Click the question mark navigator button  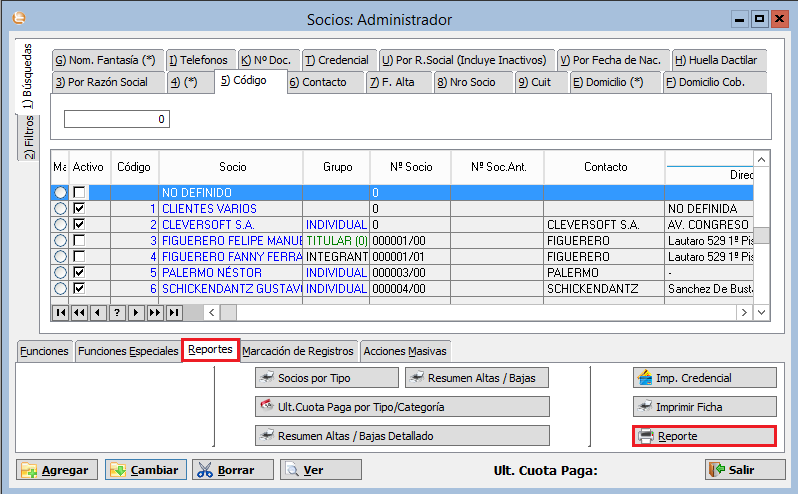click(x=117, y=313)
